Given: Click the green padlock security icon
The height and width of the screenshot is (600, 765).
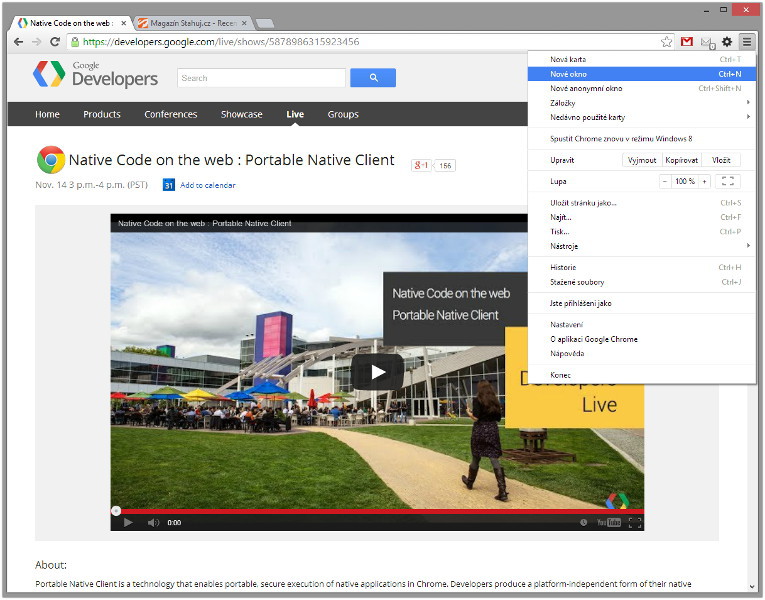Looking at the screenshot, I should click(75, 42).
